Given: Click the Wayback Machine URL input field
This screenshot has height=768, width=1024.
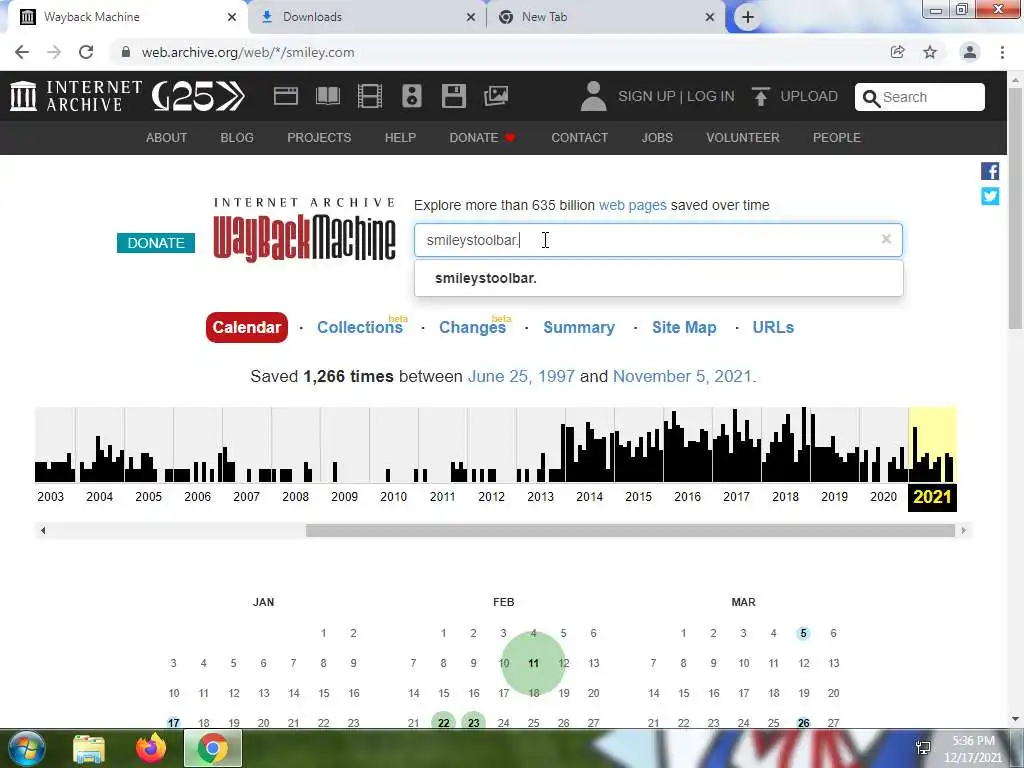Looking at the screenshot, I should click(658, 240).
